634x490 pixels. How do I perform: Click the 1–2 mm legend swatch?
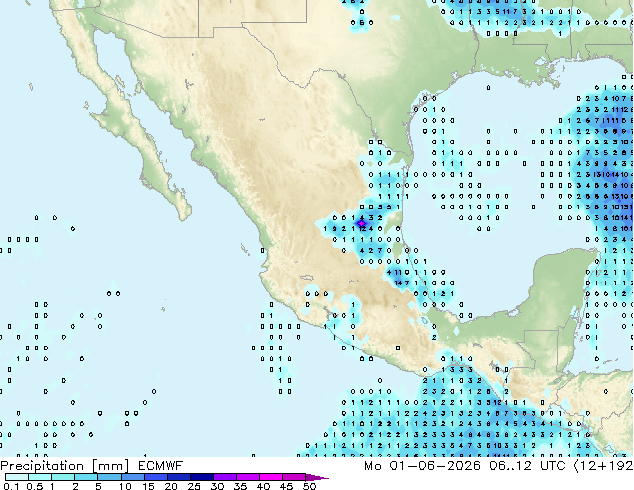[63, 477]
